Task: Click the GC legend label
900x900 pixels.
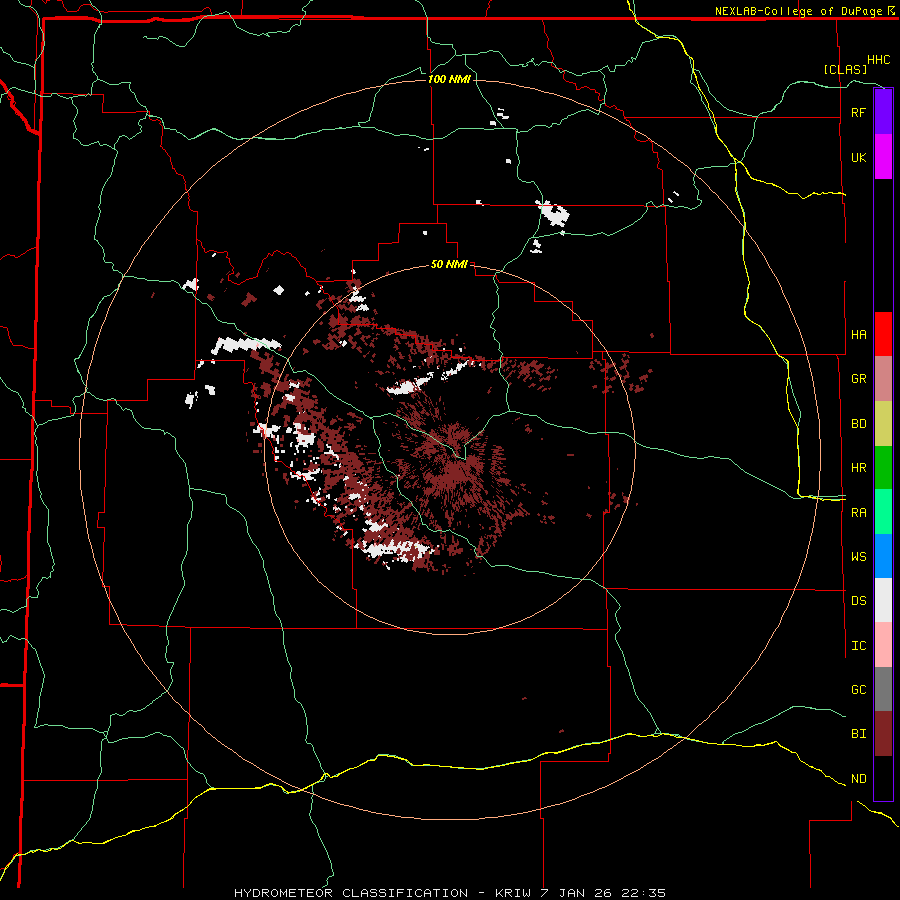Action: 858,689
